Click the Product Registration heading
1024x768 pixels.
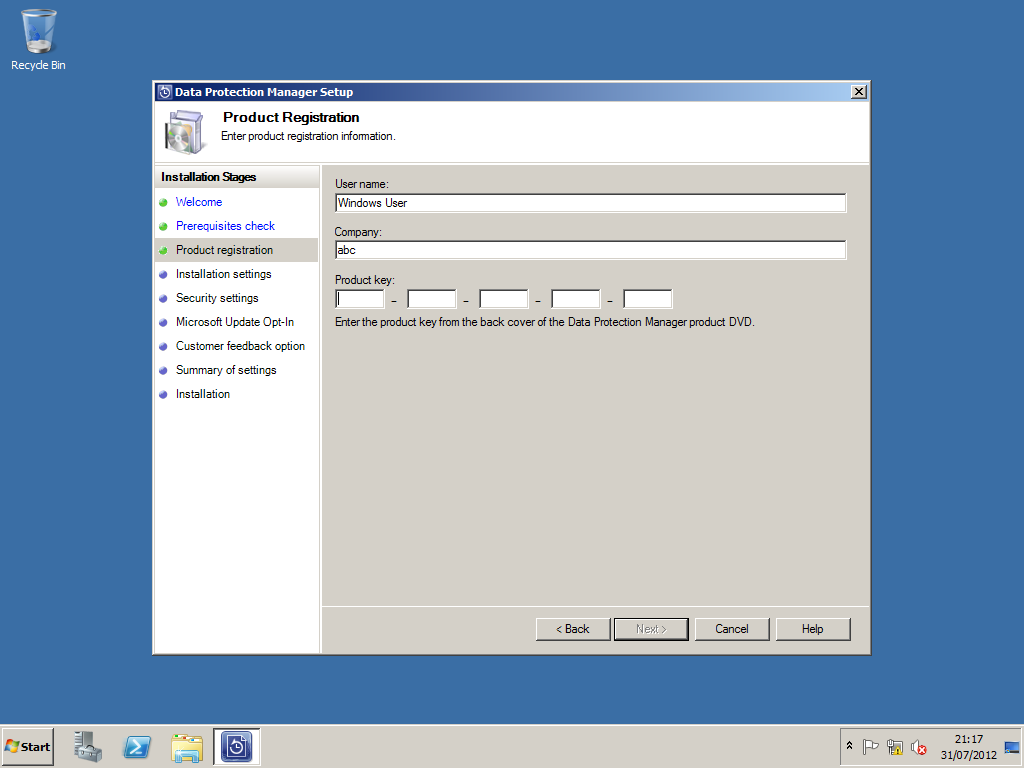pos(291,118)
